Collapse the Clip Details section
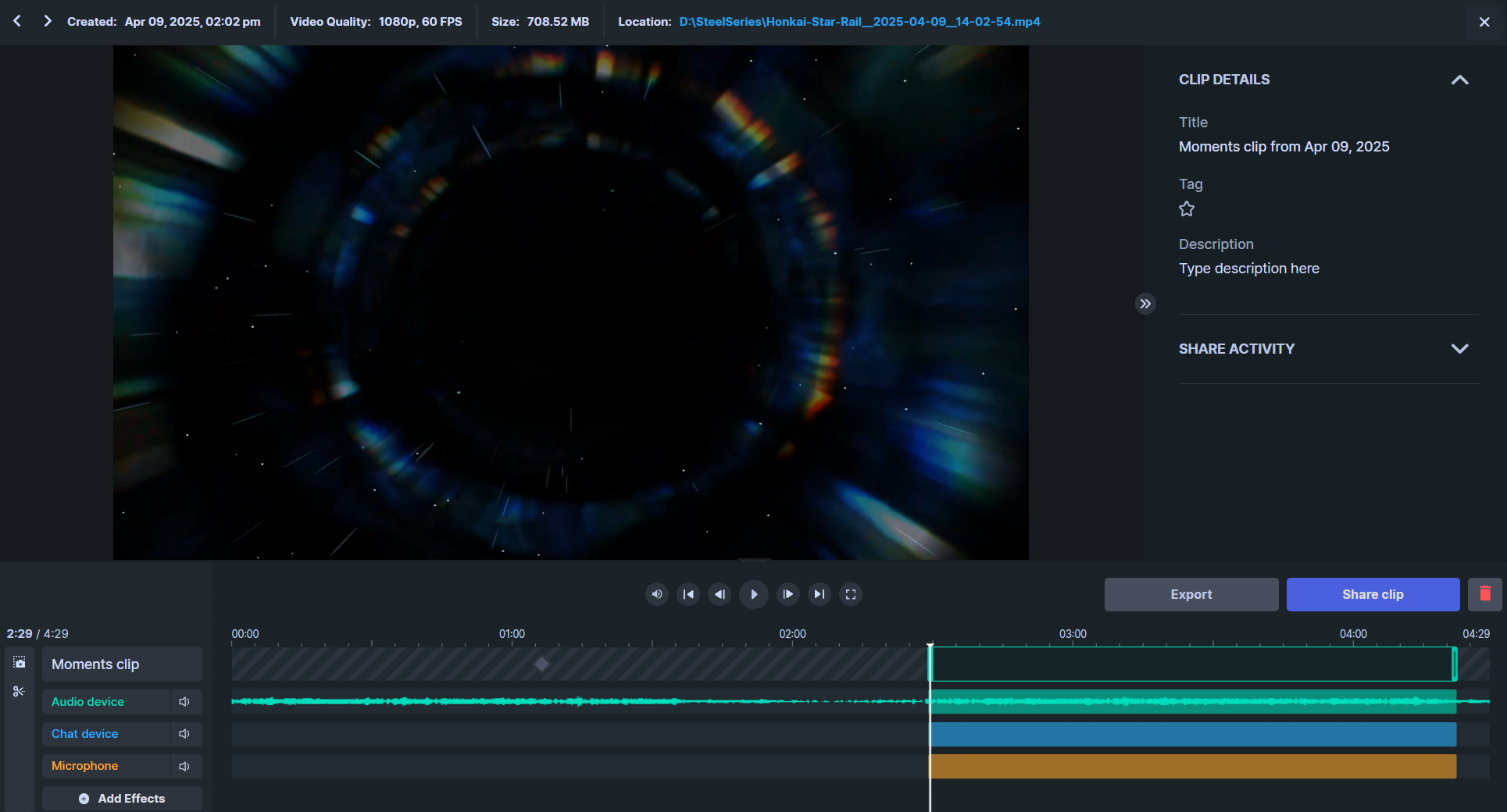This screenshot has width=1507, height=812. point(1459,80)
